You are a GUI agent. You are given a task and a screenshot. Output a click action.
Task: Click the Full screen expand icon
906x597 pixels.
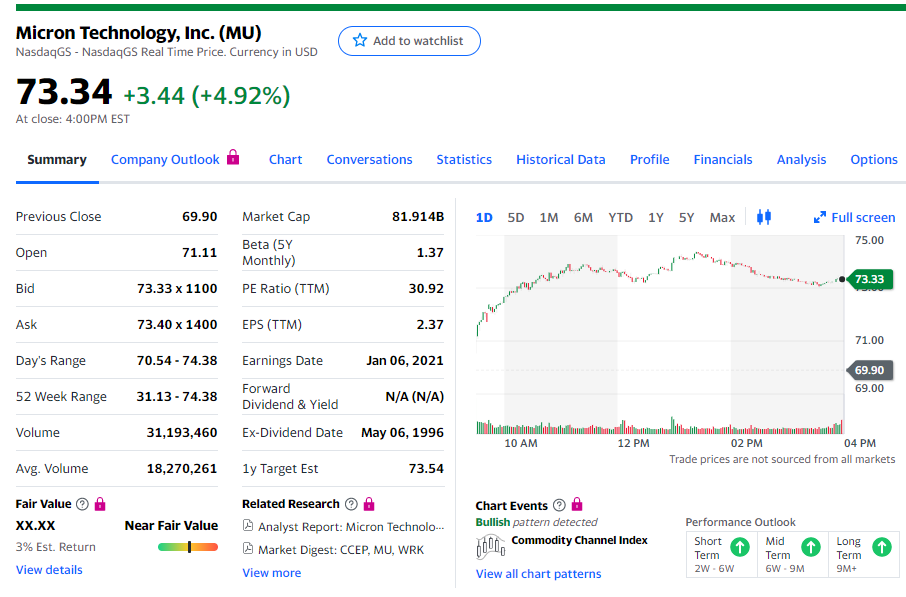[820, 217]
